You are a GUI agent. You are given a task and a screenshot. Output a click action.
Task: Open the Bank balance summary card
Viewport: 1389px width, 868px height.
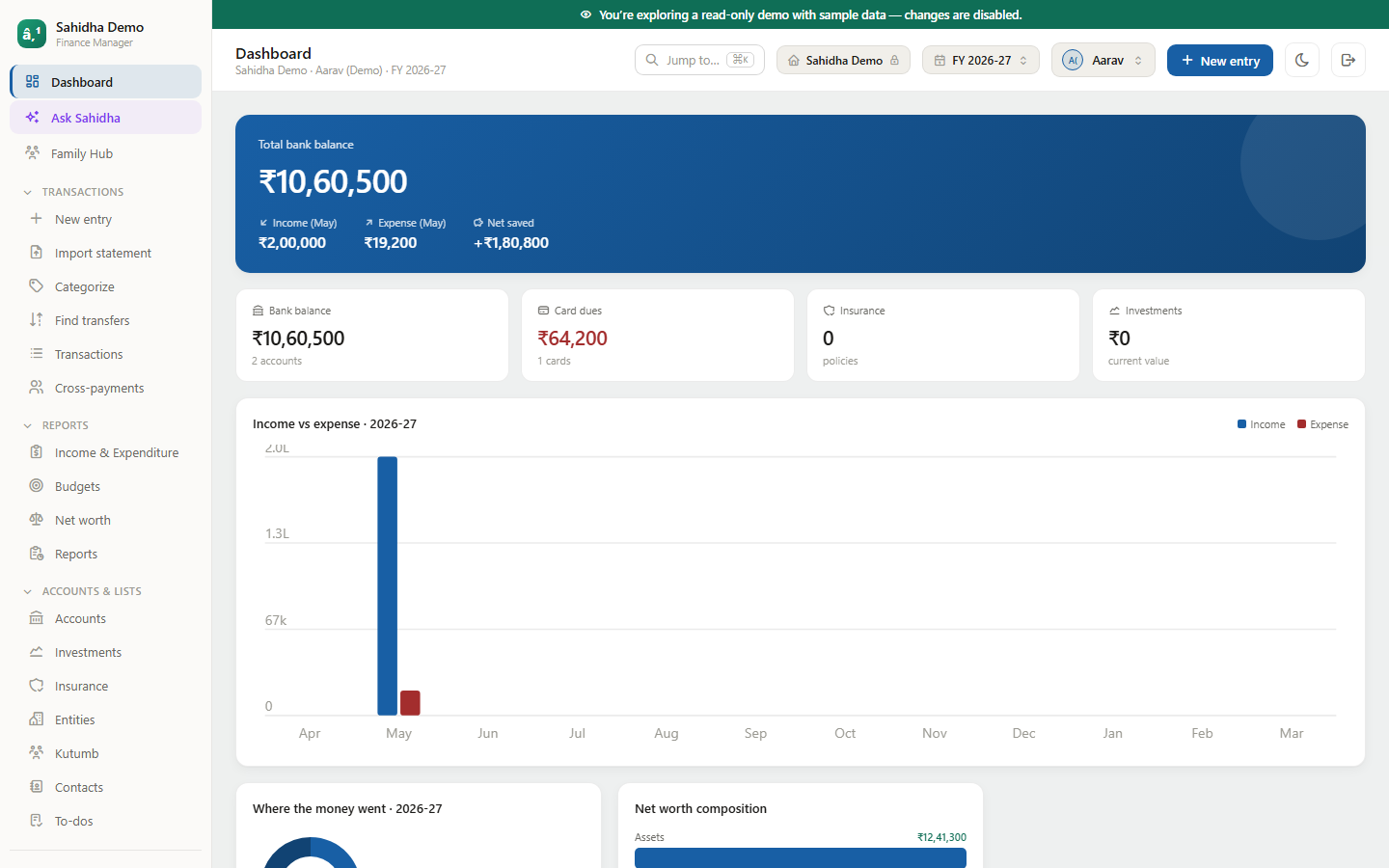372,335
